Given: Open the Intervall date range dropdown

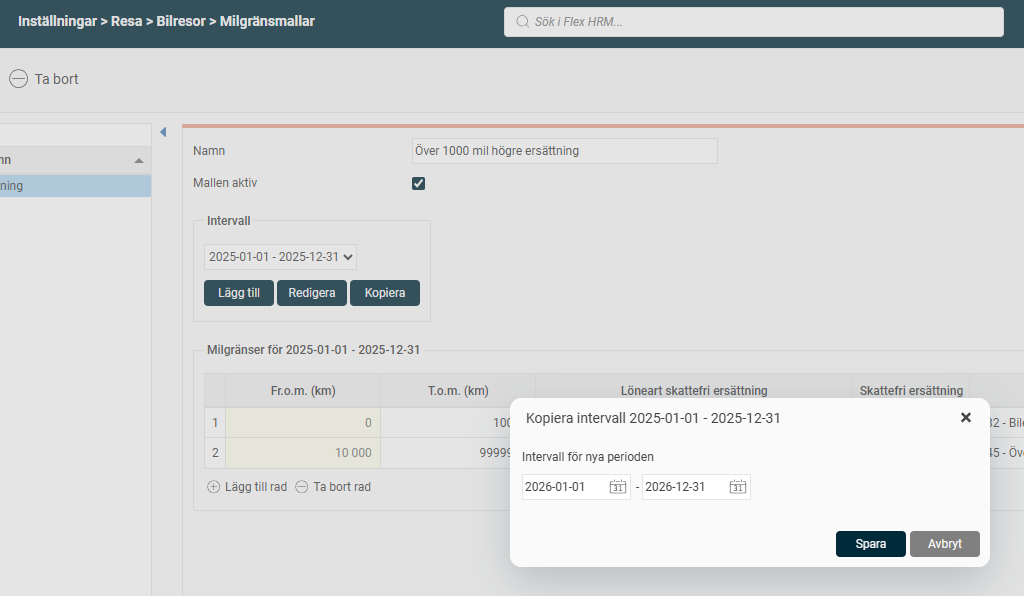Looking at the screenshot, I should click(280, 257).
